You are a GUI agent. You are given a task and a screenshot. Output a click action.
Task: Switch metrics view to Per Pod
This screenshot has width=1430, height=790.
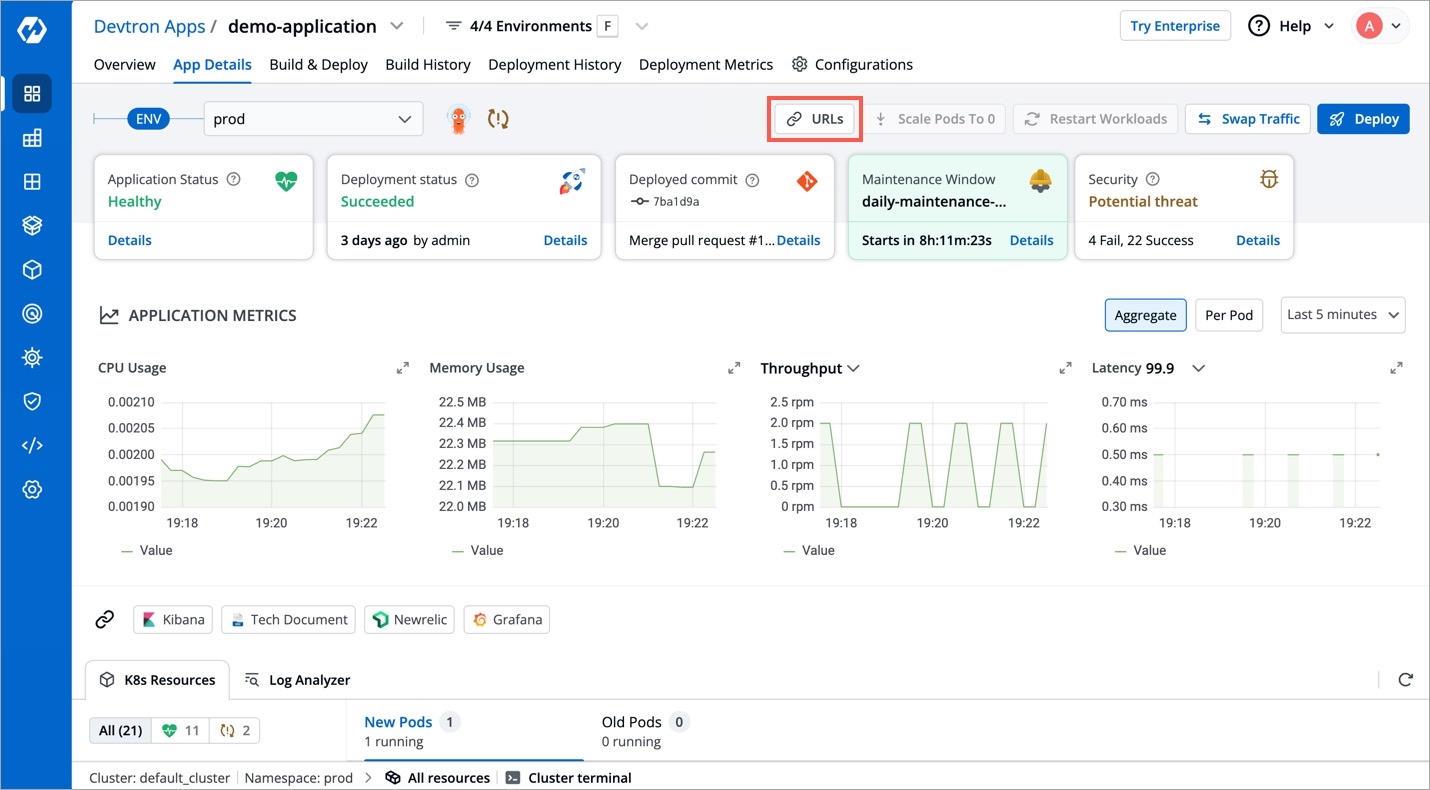coord(1229,315)
